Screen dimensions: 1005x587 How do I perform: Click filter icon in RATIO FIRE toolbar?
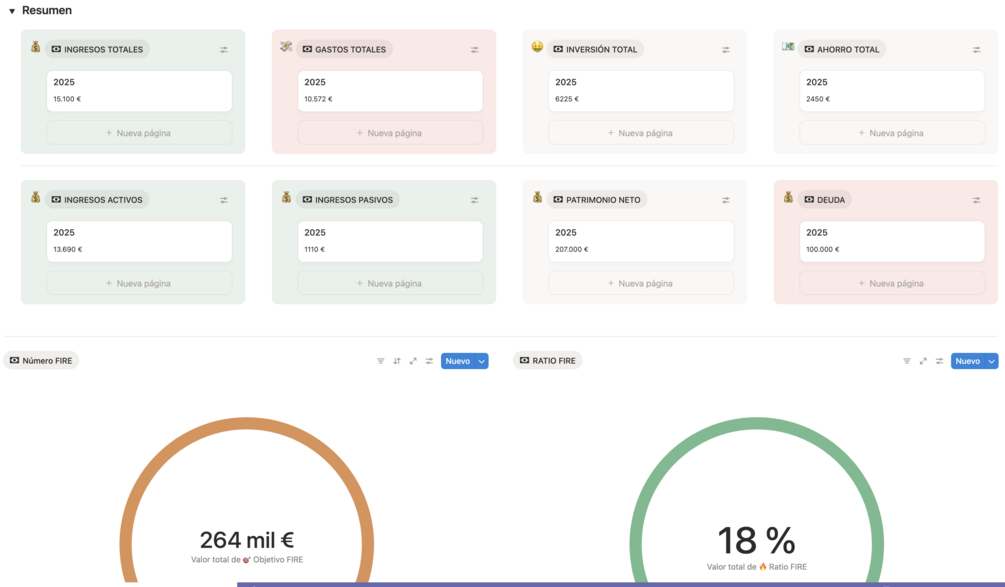(907, 361)
